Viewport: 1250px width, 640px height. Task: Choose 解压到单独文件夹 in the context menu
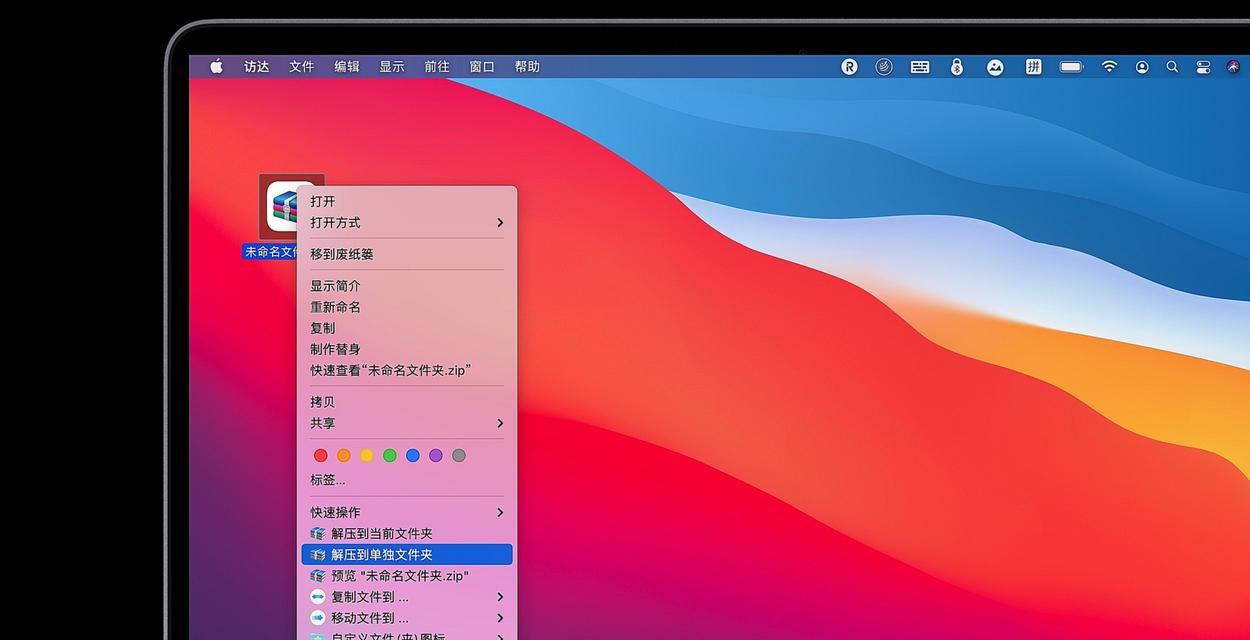[x=407, y=554]
